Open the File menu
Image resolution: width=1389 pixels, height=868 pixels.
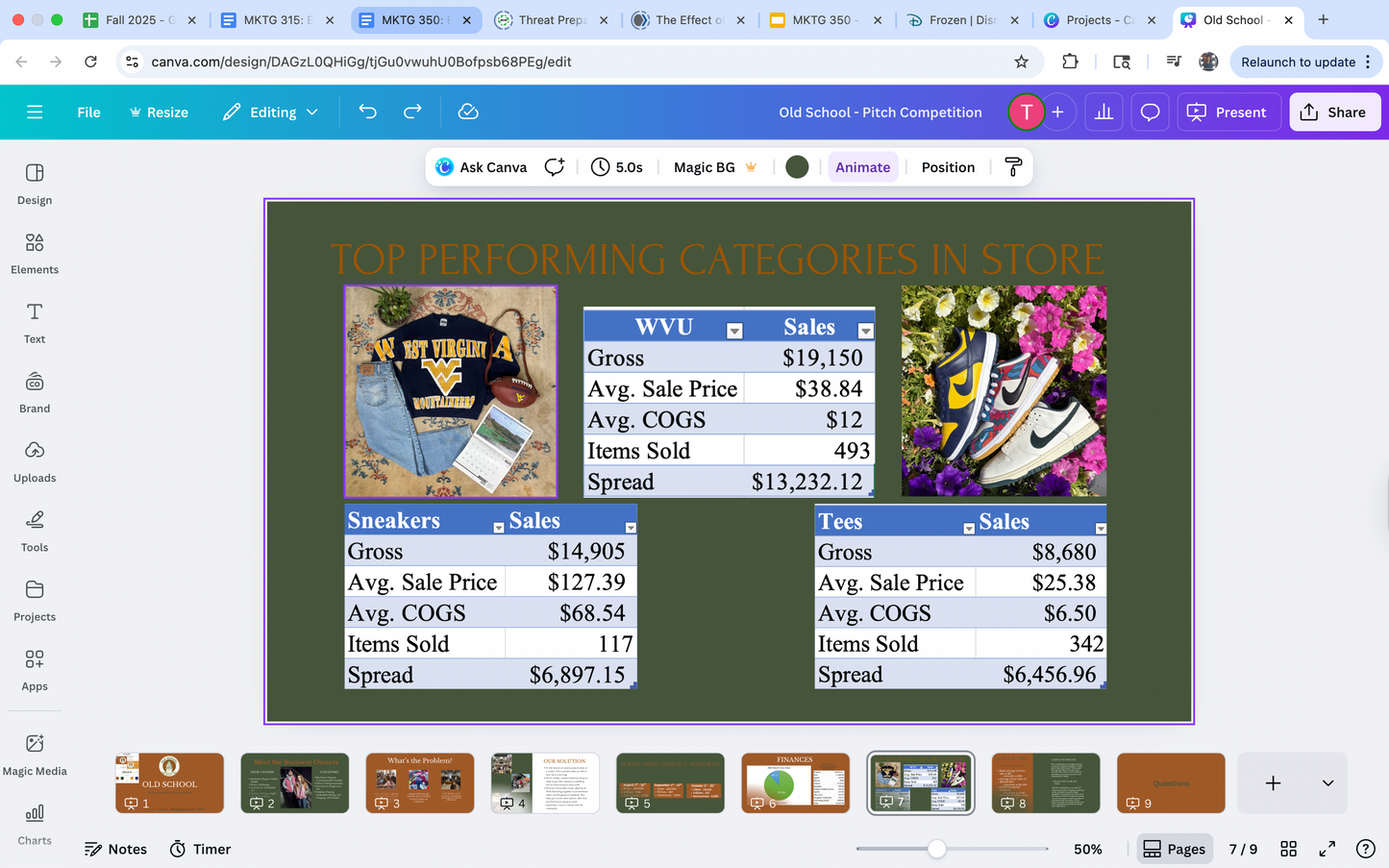pos(88,112)
